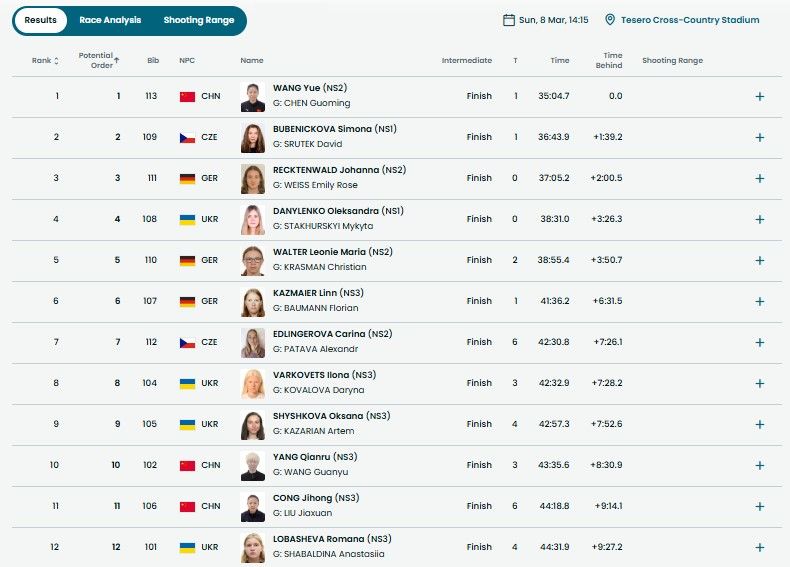Expand details for RECKTENWALD Johanna
This screenshot has width=790, height=567.
click(759, 178)
